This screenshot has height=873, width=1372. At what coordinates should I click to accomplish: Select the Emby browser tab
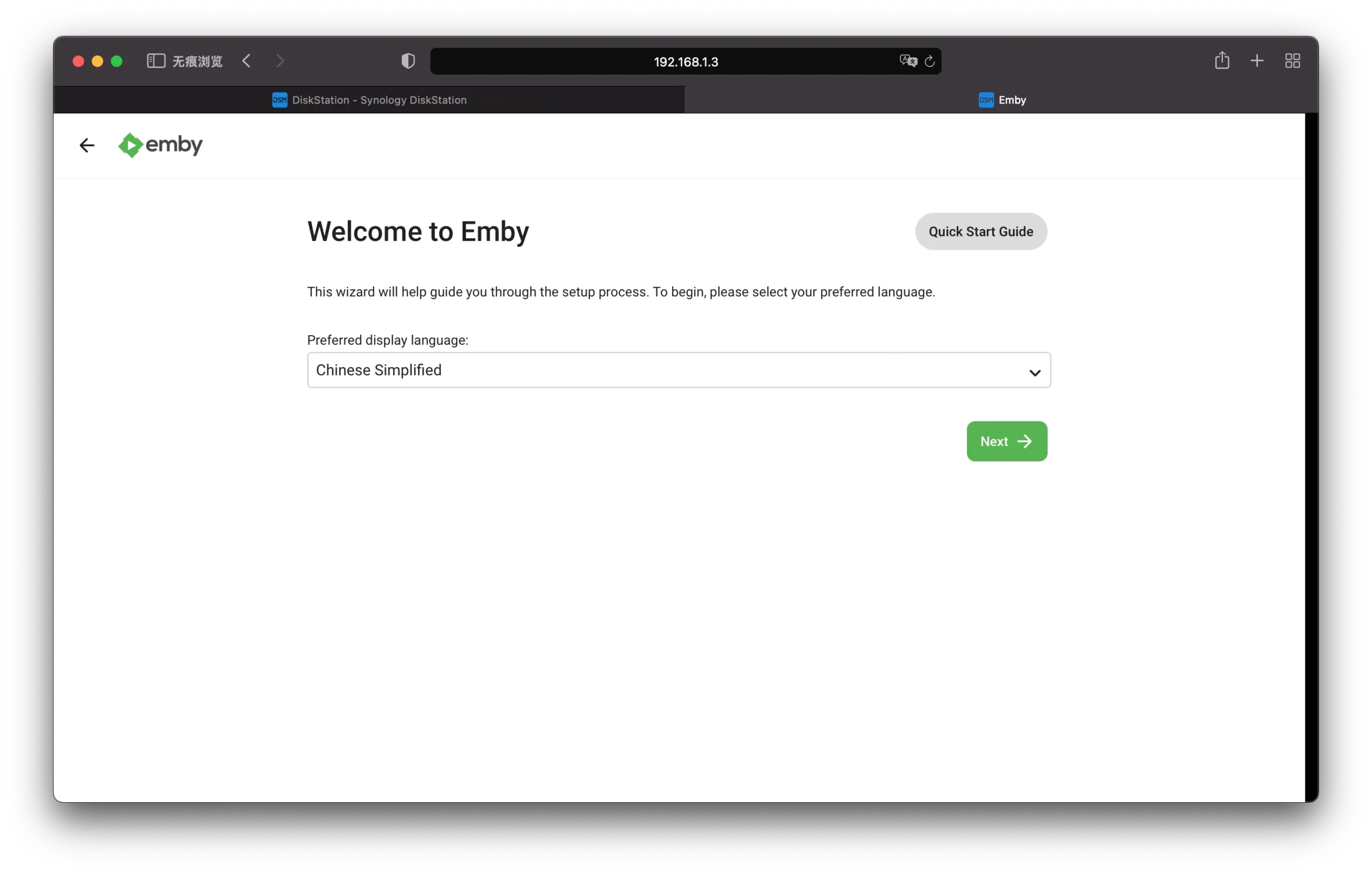1002,100
